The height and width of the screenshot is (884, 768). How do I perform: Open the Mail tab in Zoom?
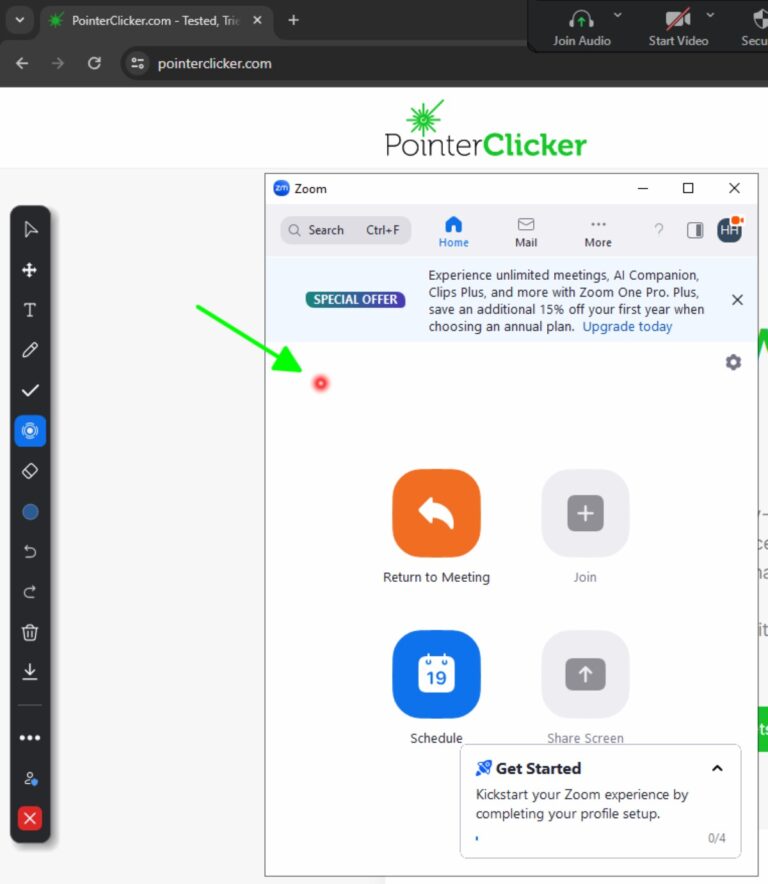pyautogui.click(x=526, y=232)
